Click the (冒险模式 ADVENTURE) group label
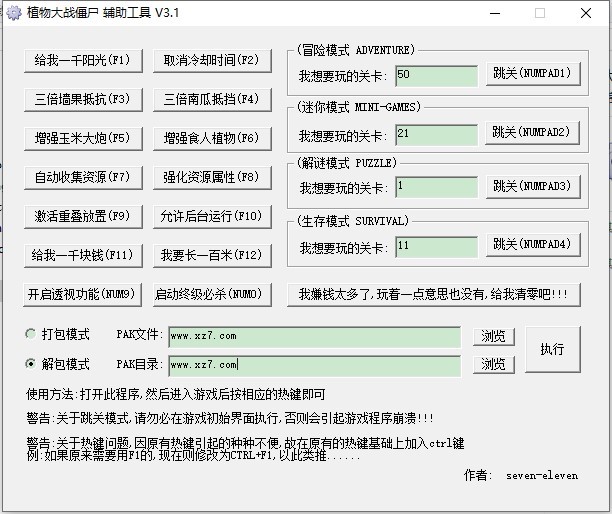612x514 pixels. 356,50
